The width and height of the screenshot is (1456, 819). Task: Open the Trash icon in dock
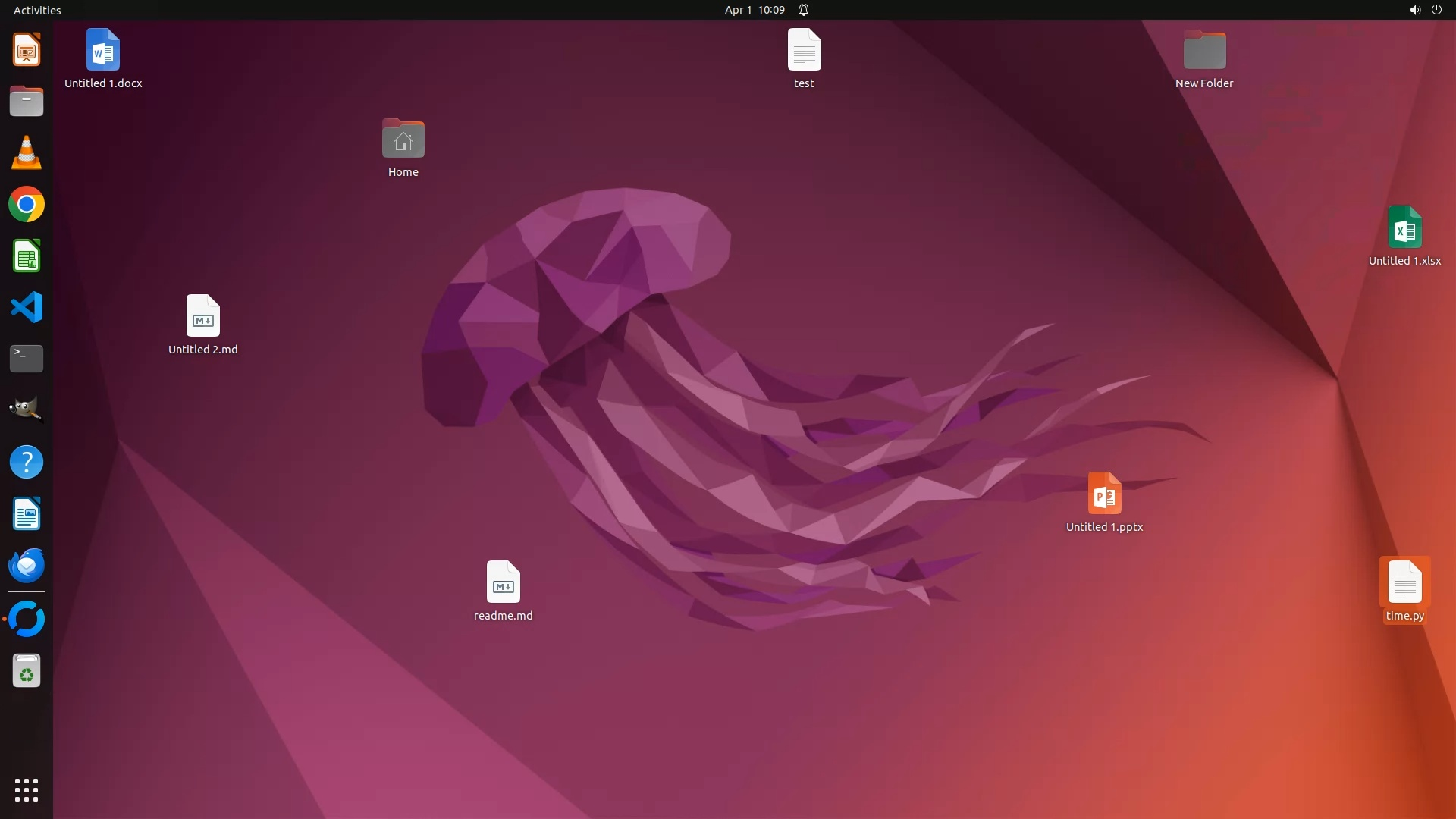pyautogui.click(x=27, y=671)
